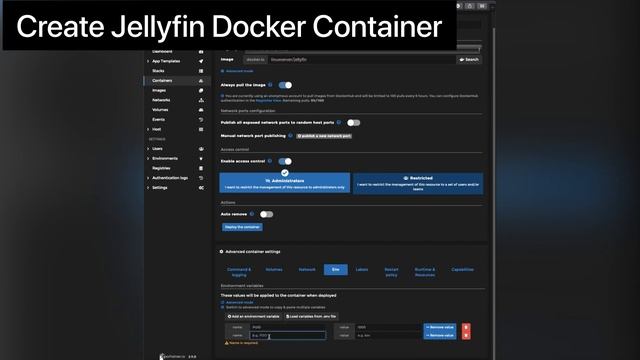This screenshot has height=360, width=640.
Task: Select the Env tab
Action: pos(336,270)
